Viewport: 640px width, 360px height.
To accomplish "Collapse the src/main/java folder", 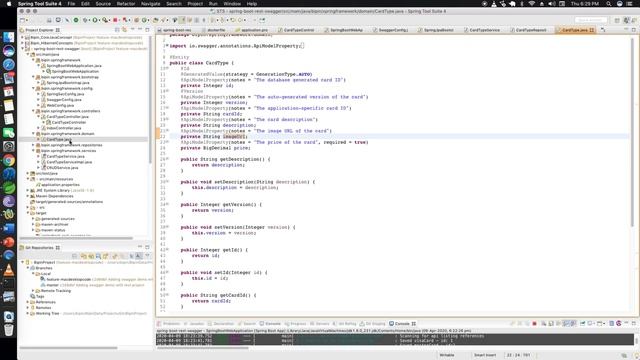I will (x=28, y=54).
